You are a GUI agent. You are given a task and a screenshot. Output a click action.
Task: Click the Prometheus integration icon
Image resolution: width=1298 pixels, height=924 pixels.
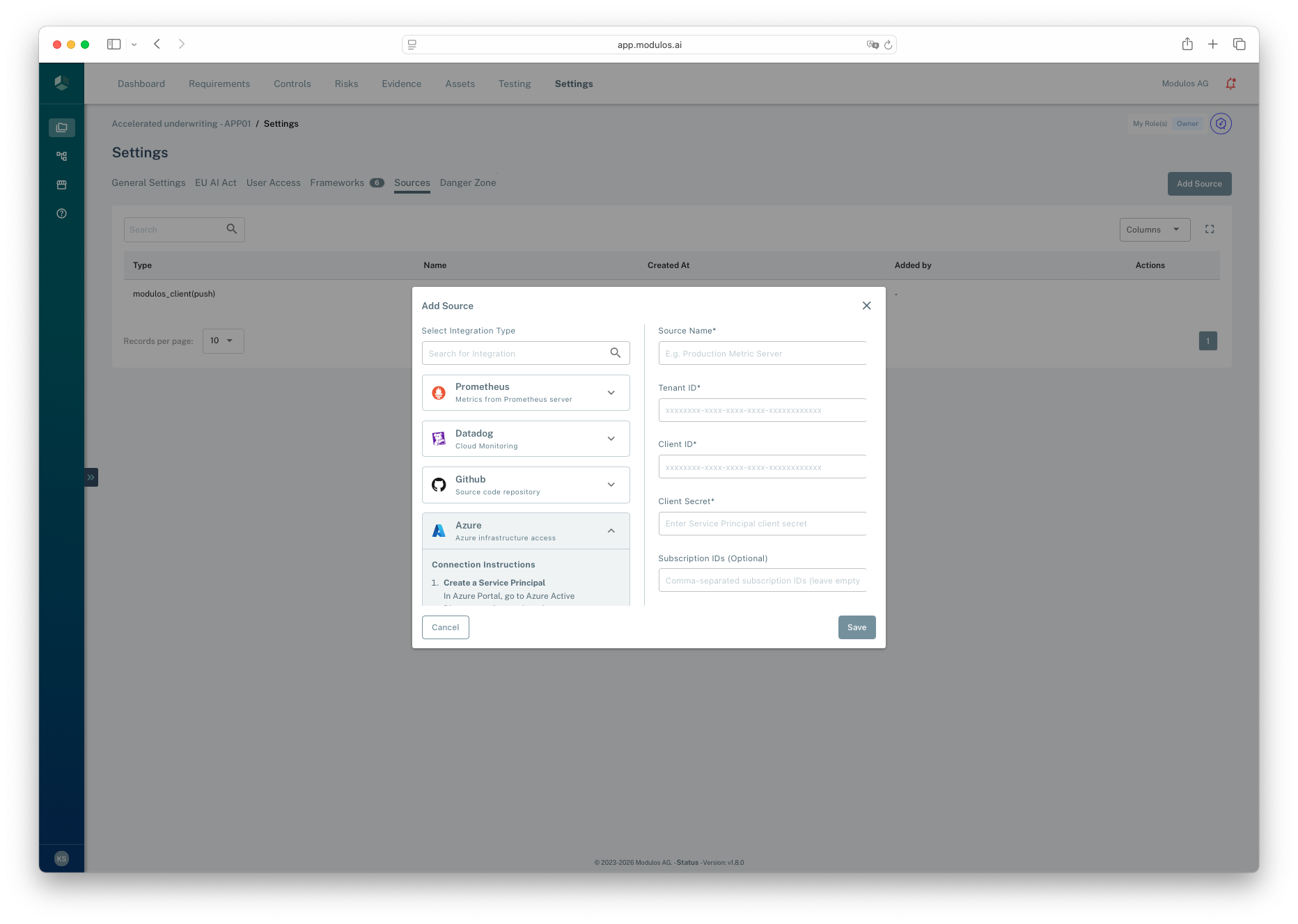[439, 392]
